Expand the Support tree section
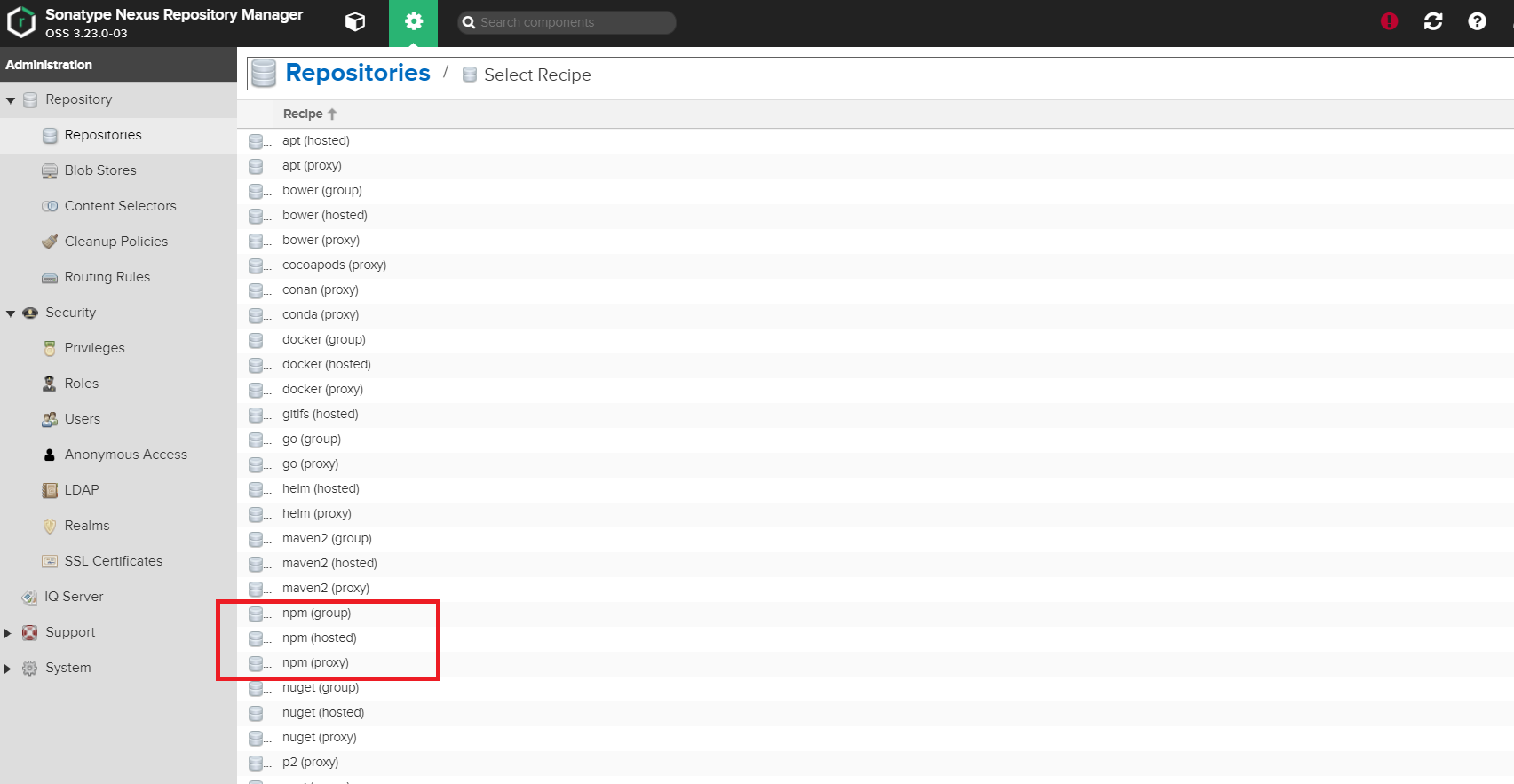Screen dimensions: 1514x784 8,633
